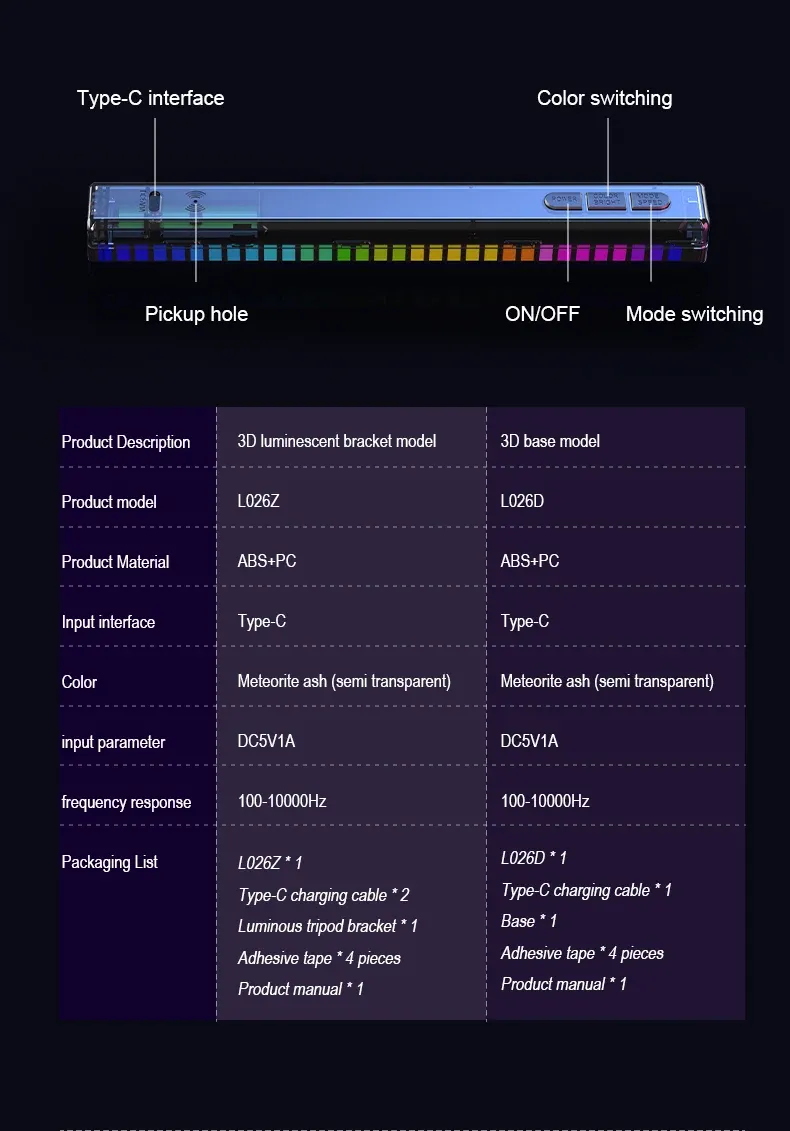Click the "3D luminescent bracket model" column heading
This screenshot has height=1131, width=790.
coord(337,441)
